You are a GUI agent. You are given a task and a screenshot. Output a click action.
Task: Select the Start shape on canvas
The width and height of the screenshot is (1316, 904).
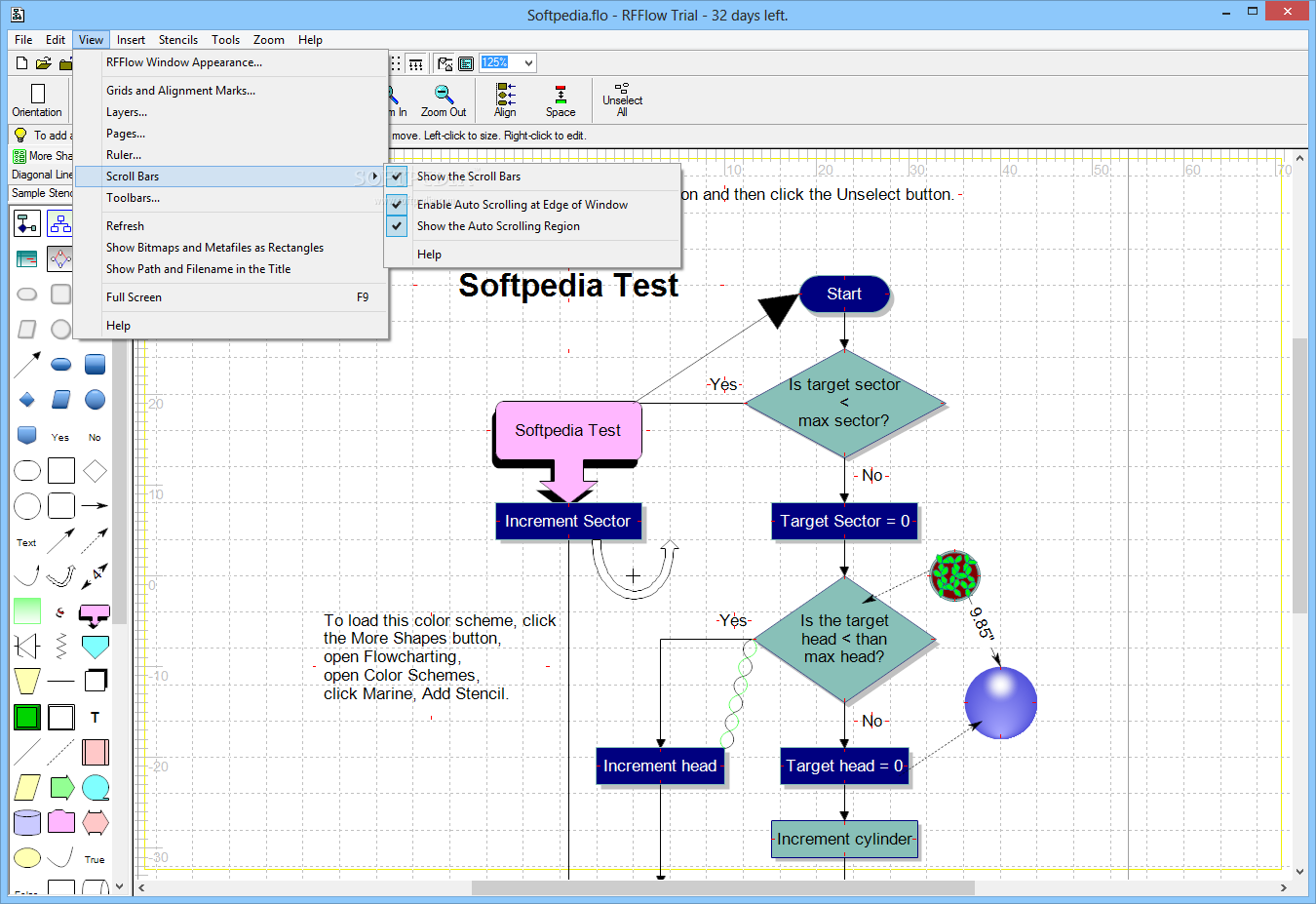(x=844, y=295)
